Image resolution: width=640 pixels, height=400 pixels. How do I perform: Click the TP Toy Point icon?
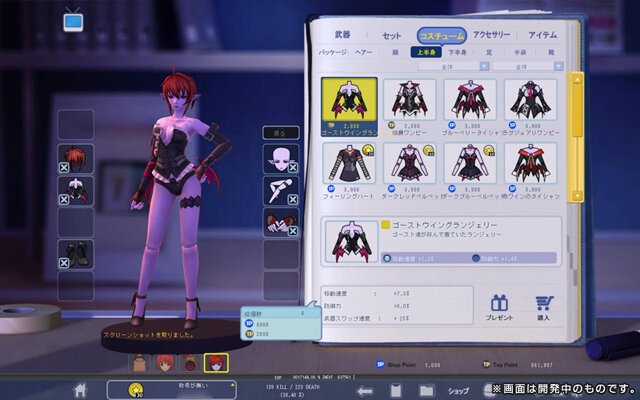[x=486, y=364]
